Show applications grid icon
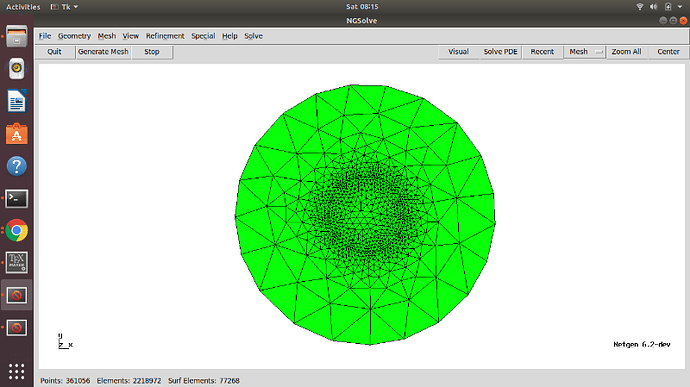 pyautogui.click(x=17, y=371)
